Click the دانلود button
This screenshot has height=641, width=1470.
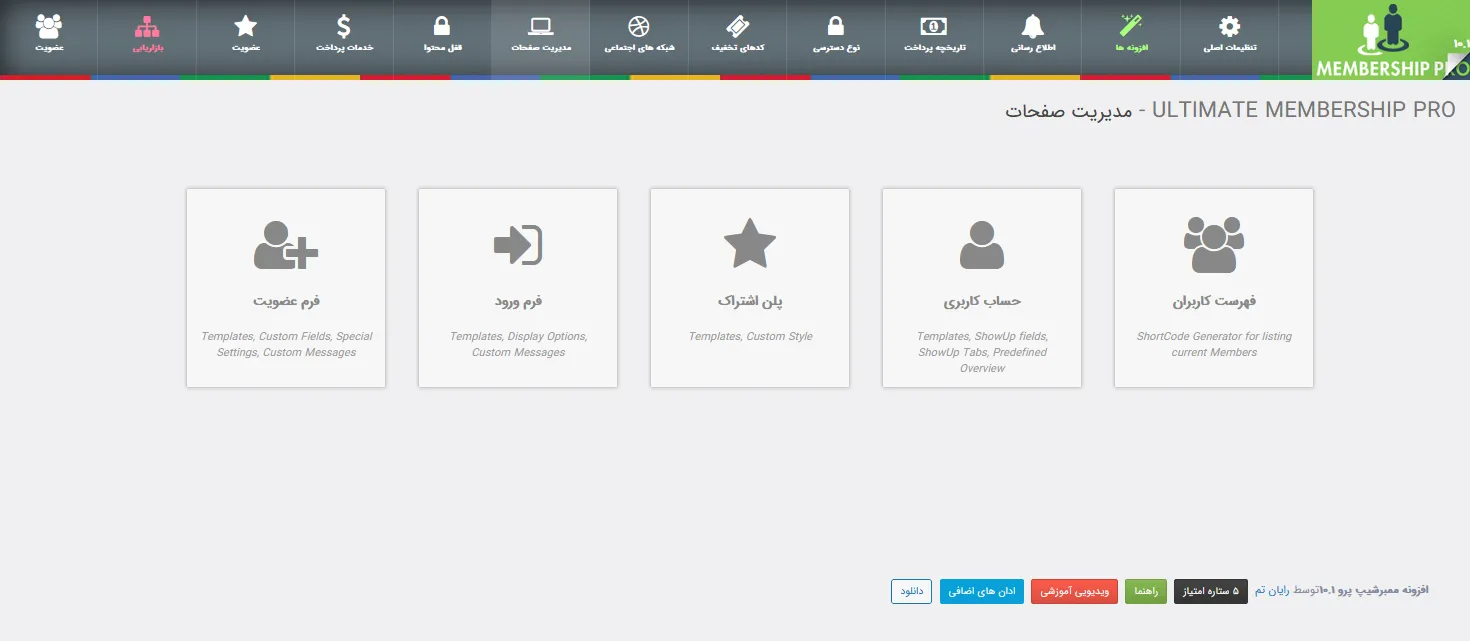click(x=912, y=591)
